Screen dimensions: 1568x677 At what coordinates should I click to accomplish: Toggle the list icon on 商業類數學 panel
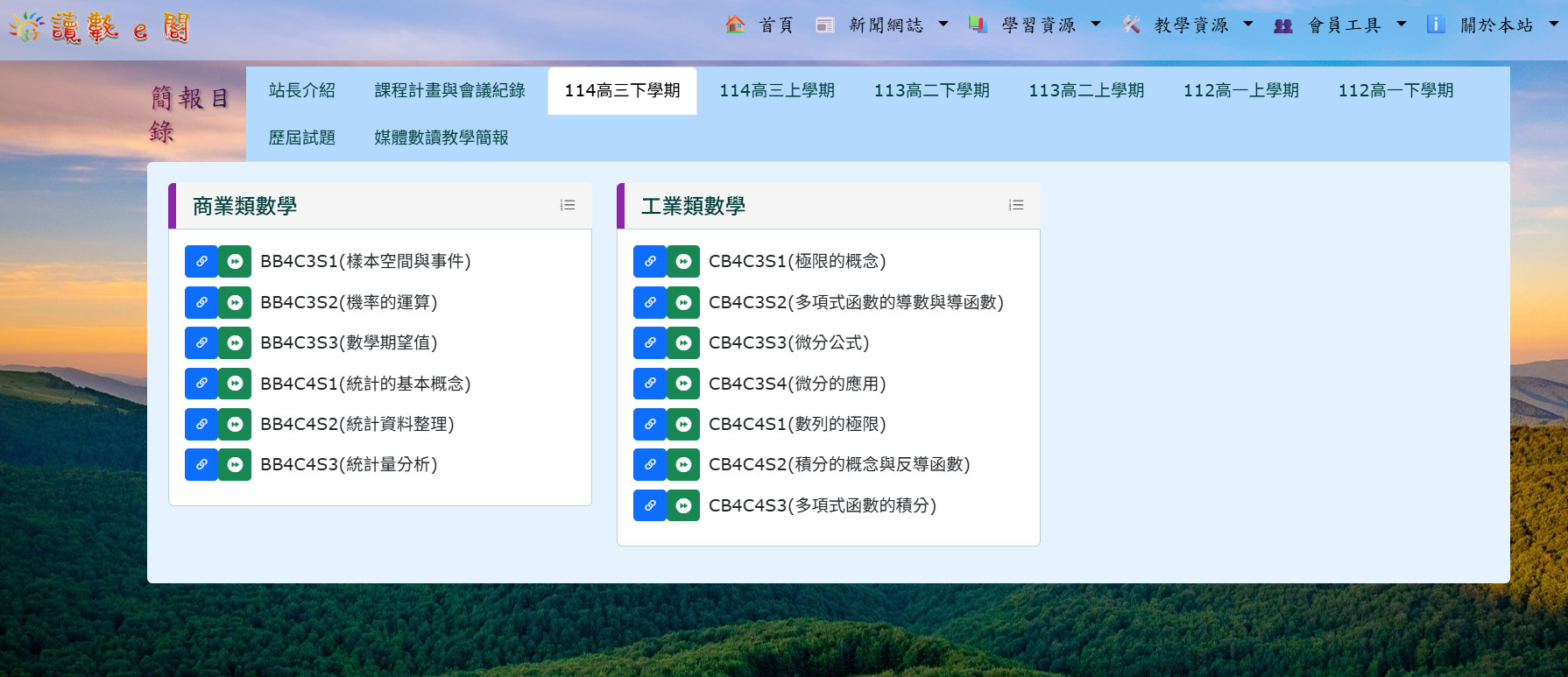(568, 206)
